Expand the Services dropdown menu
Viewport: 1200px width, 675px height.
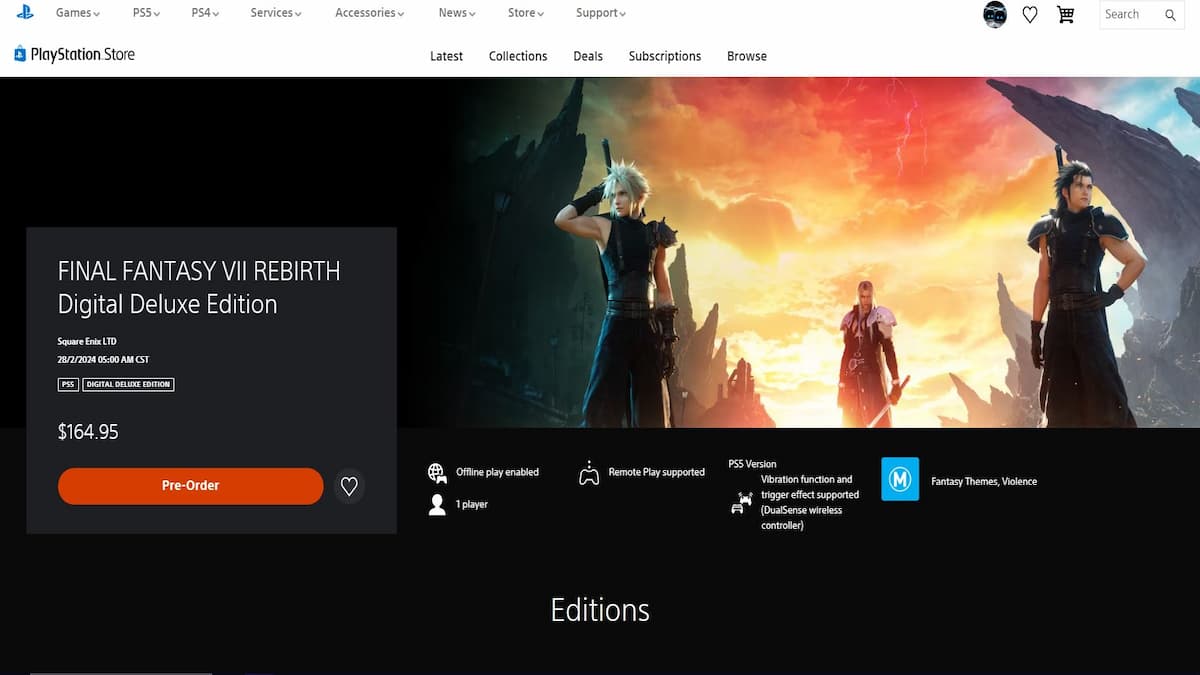[276, 13]
